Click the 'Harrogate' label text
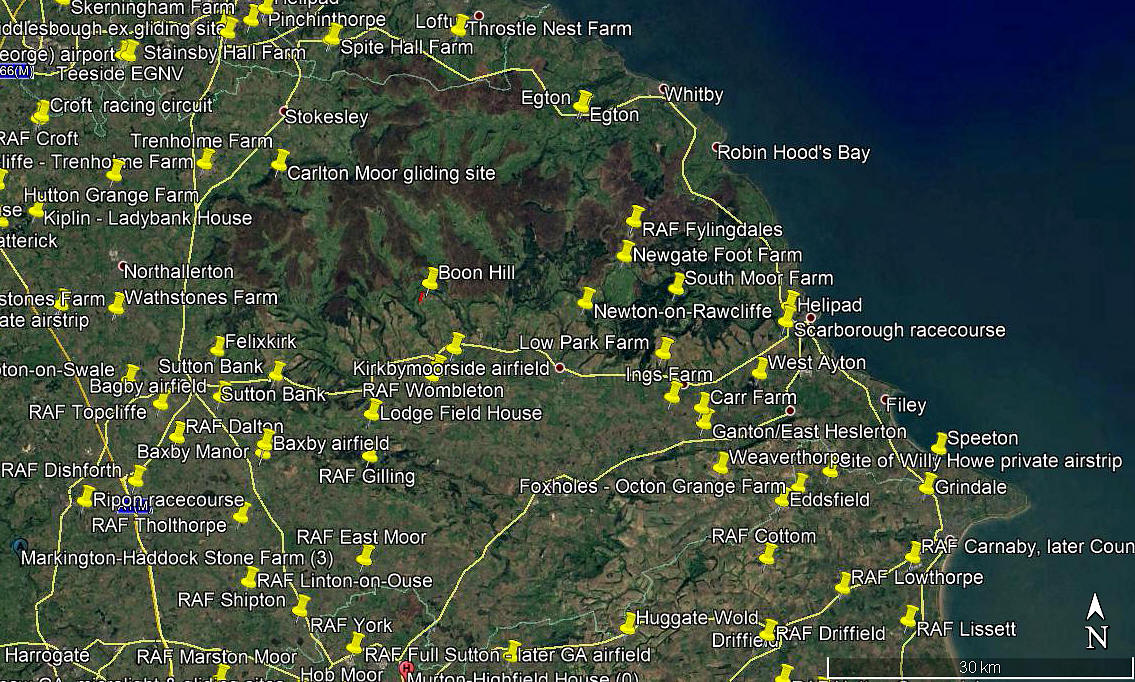This screenshot has width=1135, height=682. click(47, 656)
